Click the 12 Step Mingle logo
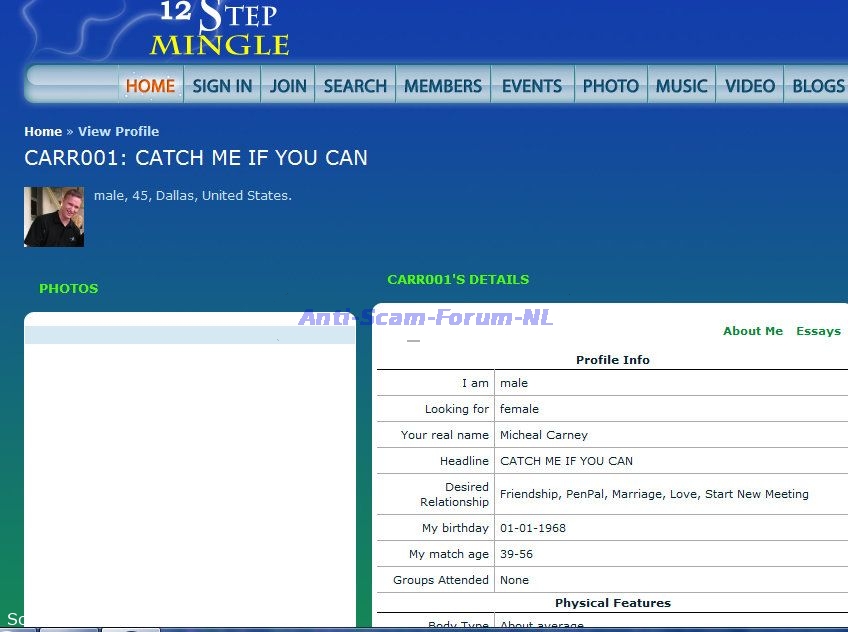Screen dimensions: 848x632 click(x=219, y=29)
